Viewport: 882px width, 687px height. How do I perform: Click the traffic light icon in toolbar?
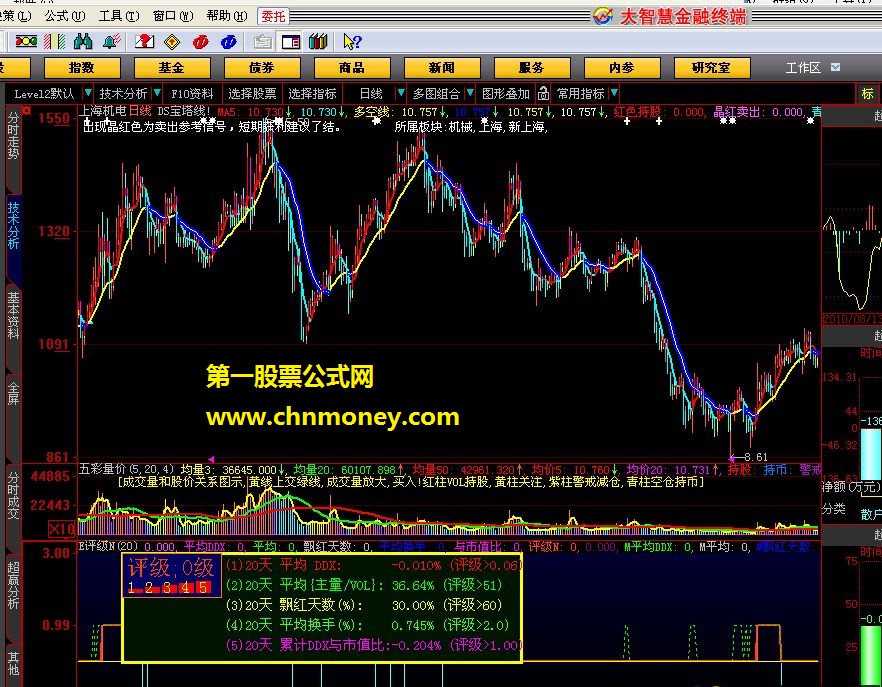coord(26,42)
